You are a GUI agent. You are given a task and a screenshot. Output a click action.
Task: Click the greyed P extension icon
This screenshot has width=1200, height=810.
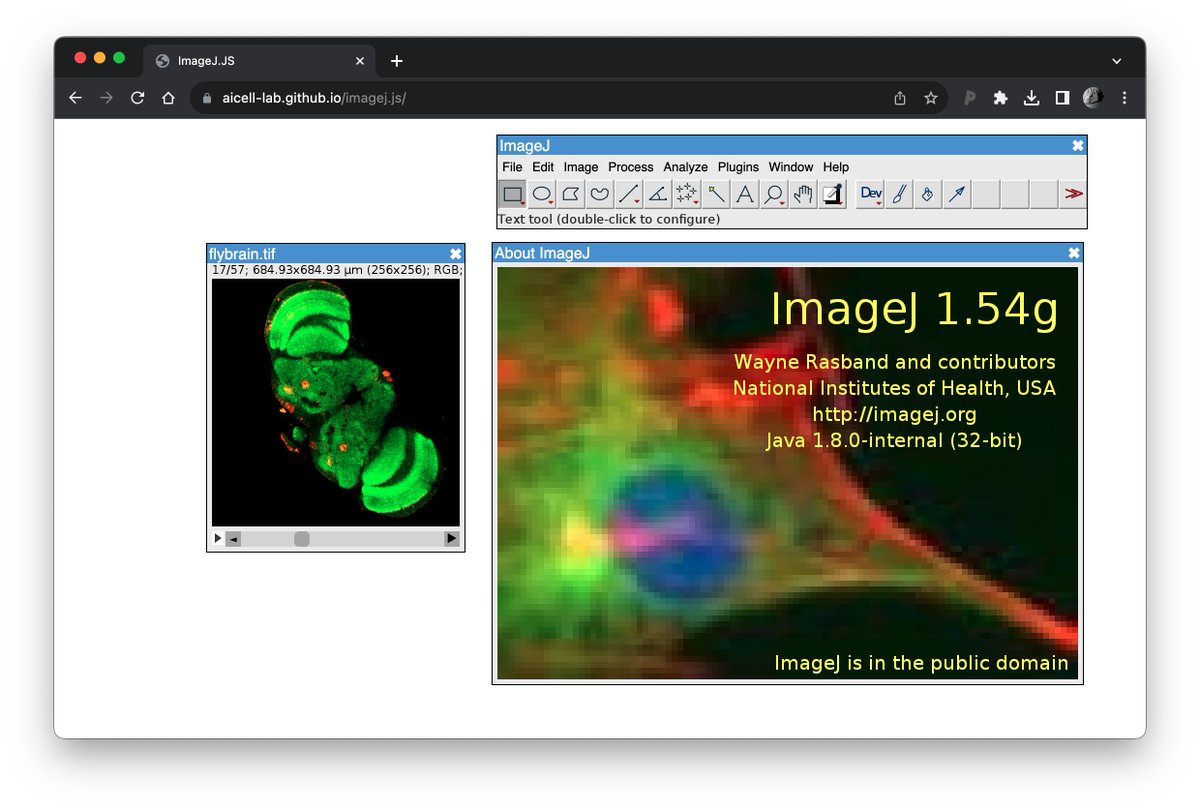click(969, 98)
